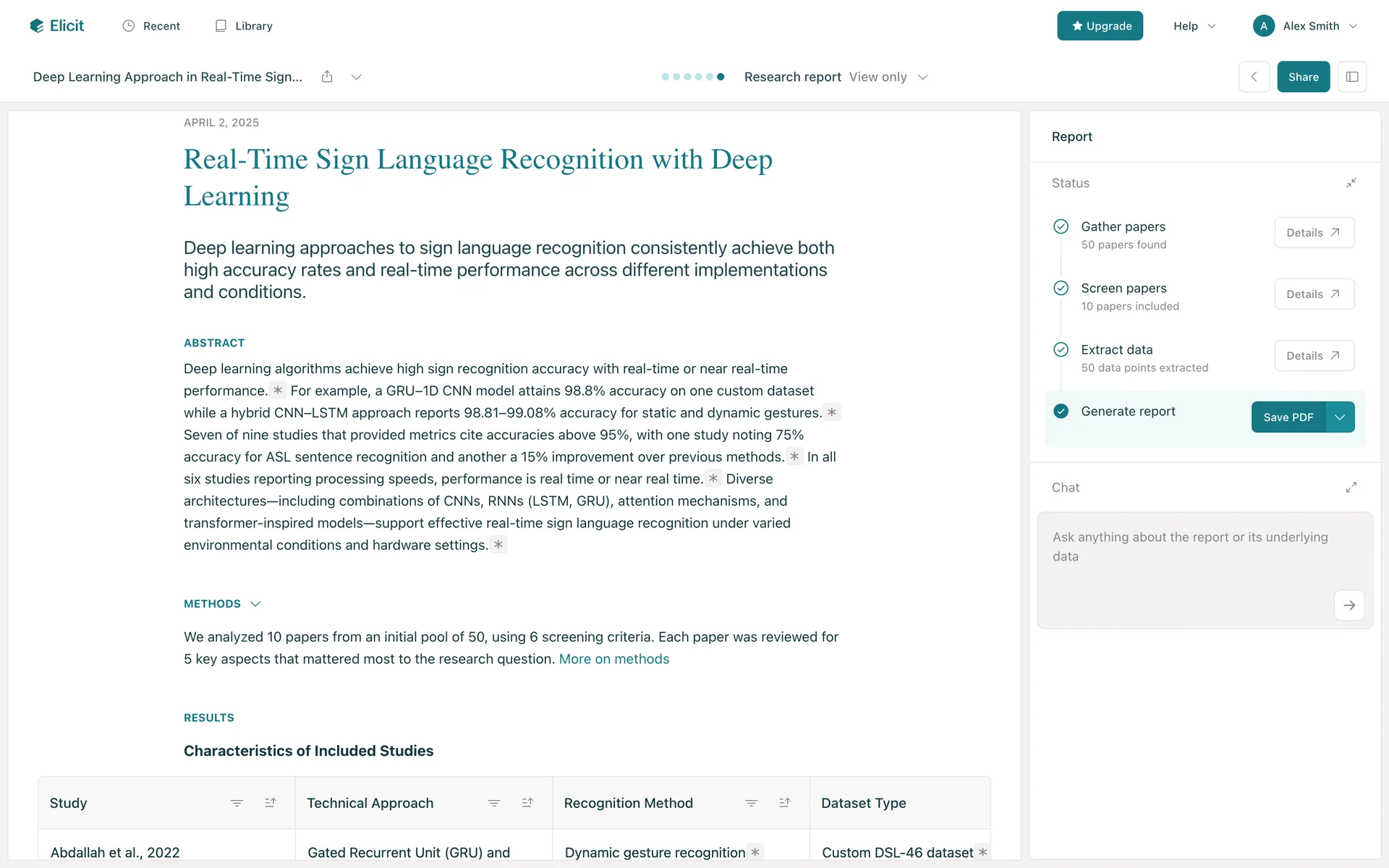1389x868 pixels.
Task: Click the back arrow button
Action: tap(1254, 77)
